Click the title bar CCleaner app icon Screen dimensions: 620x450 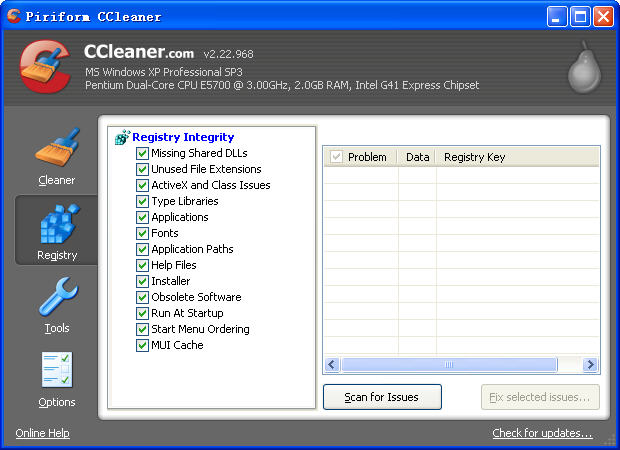(13, 16)
